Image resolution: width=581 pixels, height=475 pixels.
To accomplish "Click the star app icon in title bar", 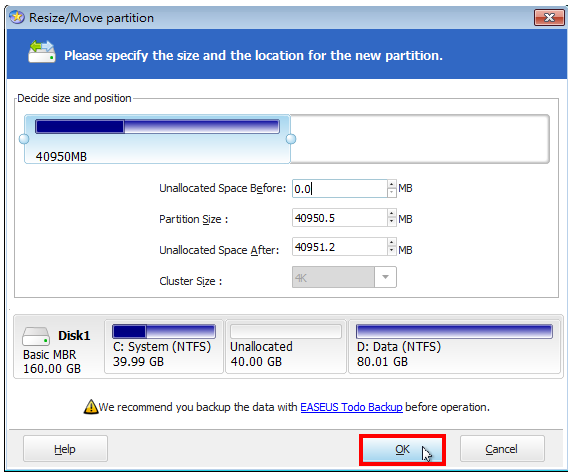I will coord(17,17).
